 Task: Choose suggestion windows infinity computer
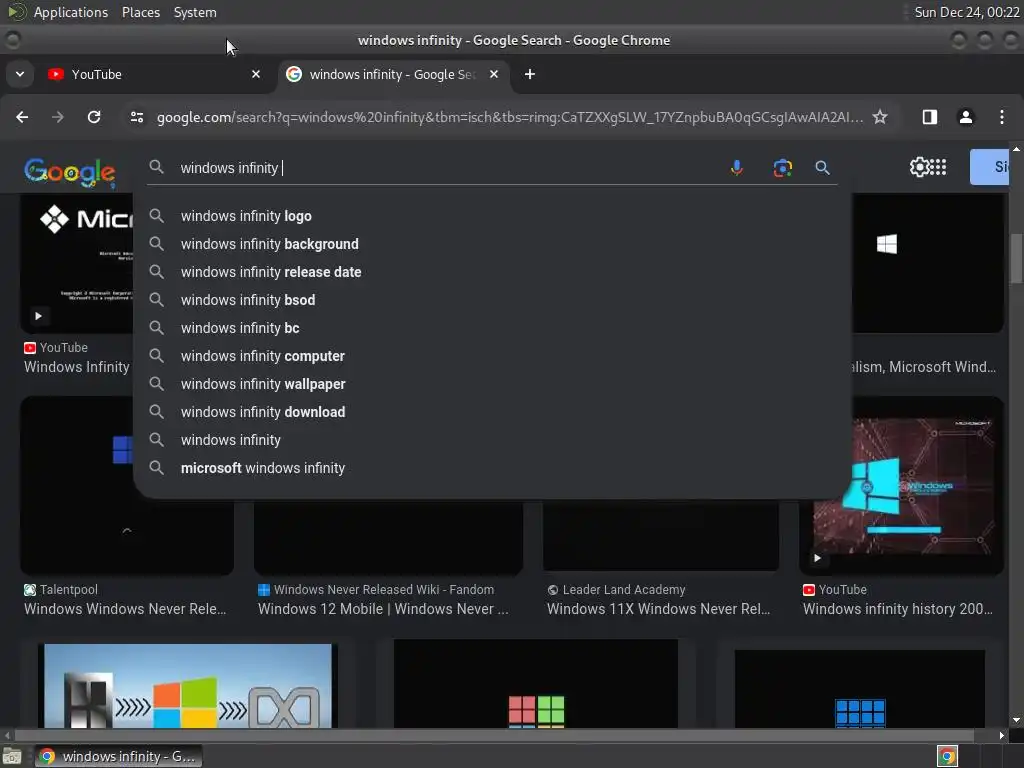pyautogui.click(x=492, y=357)
